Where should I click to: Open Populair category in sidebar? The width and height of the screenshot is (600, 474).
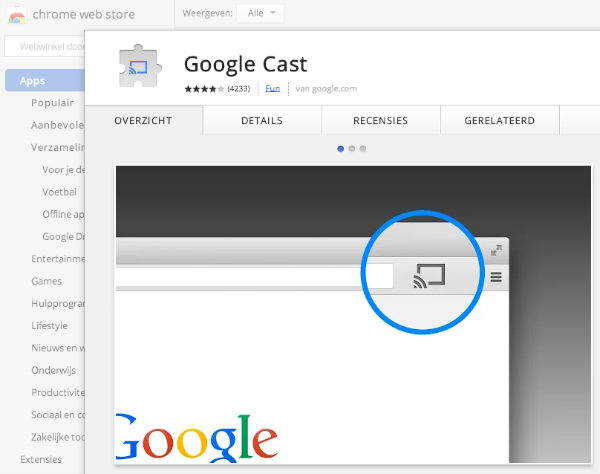click(52, 103)
